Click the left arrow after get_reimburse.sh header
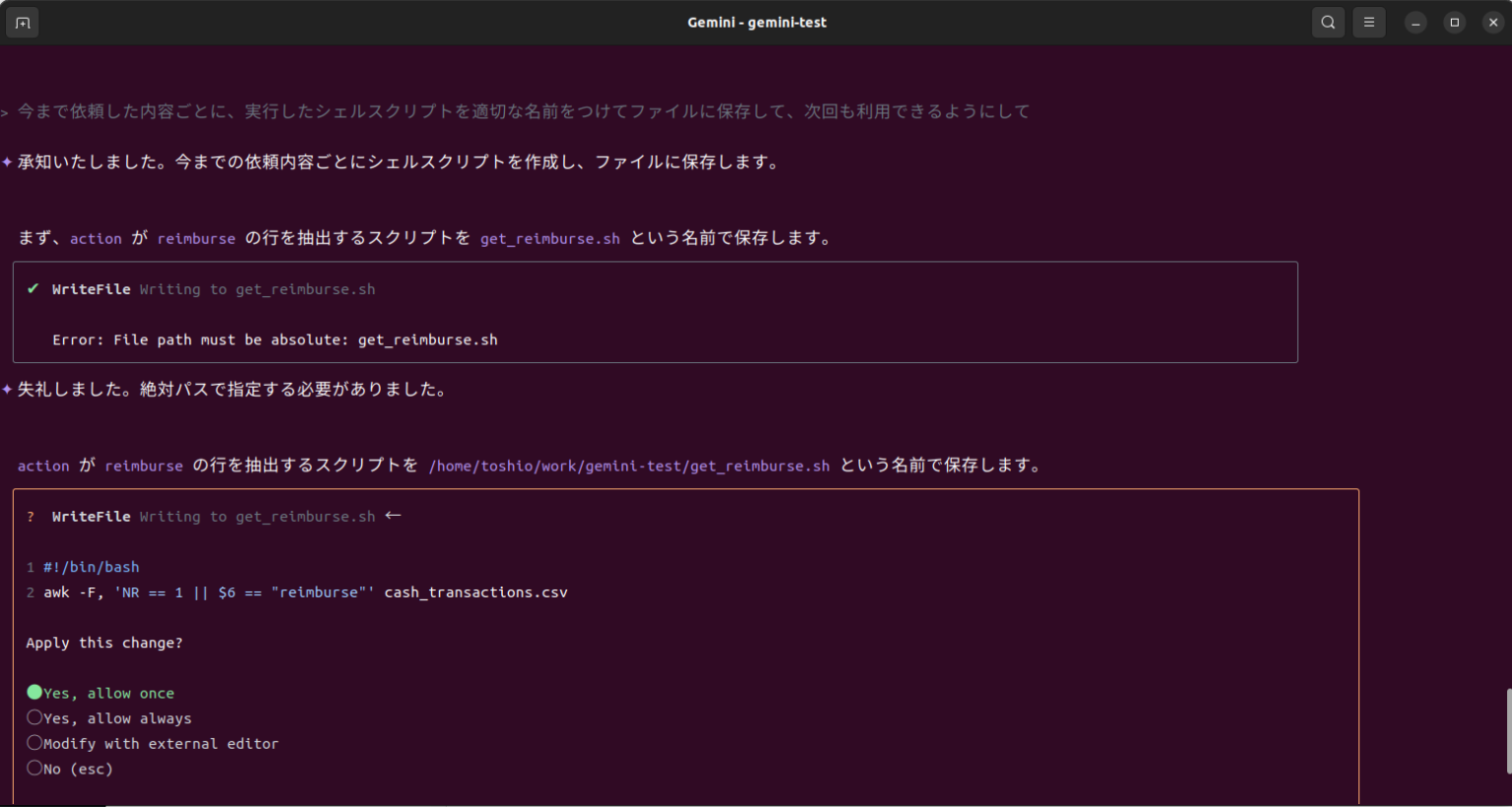The image size is (1512, 807). click(393, 514)
